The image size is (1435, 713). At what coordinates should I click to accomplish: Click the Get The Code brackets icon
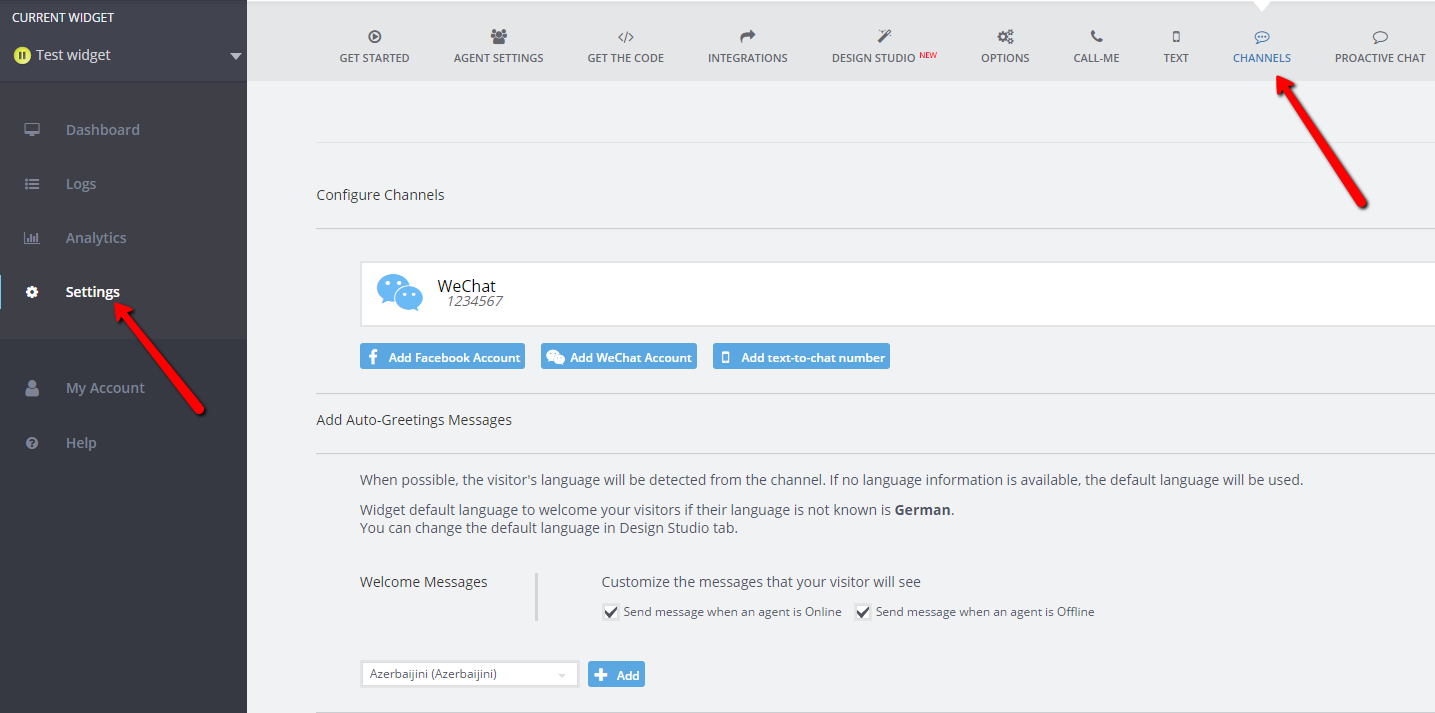625,37
